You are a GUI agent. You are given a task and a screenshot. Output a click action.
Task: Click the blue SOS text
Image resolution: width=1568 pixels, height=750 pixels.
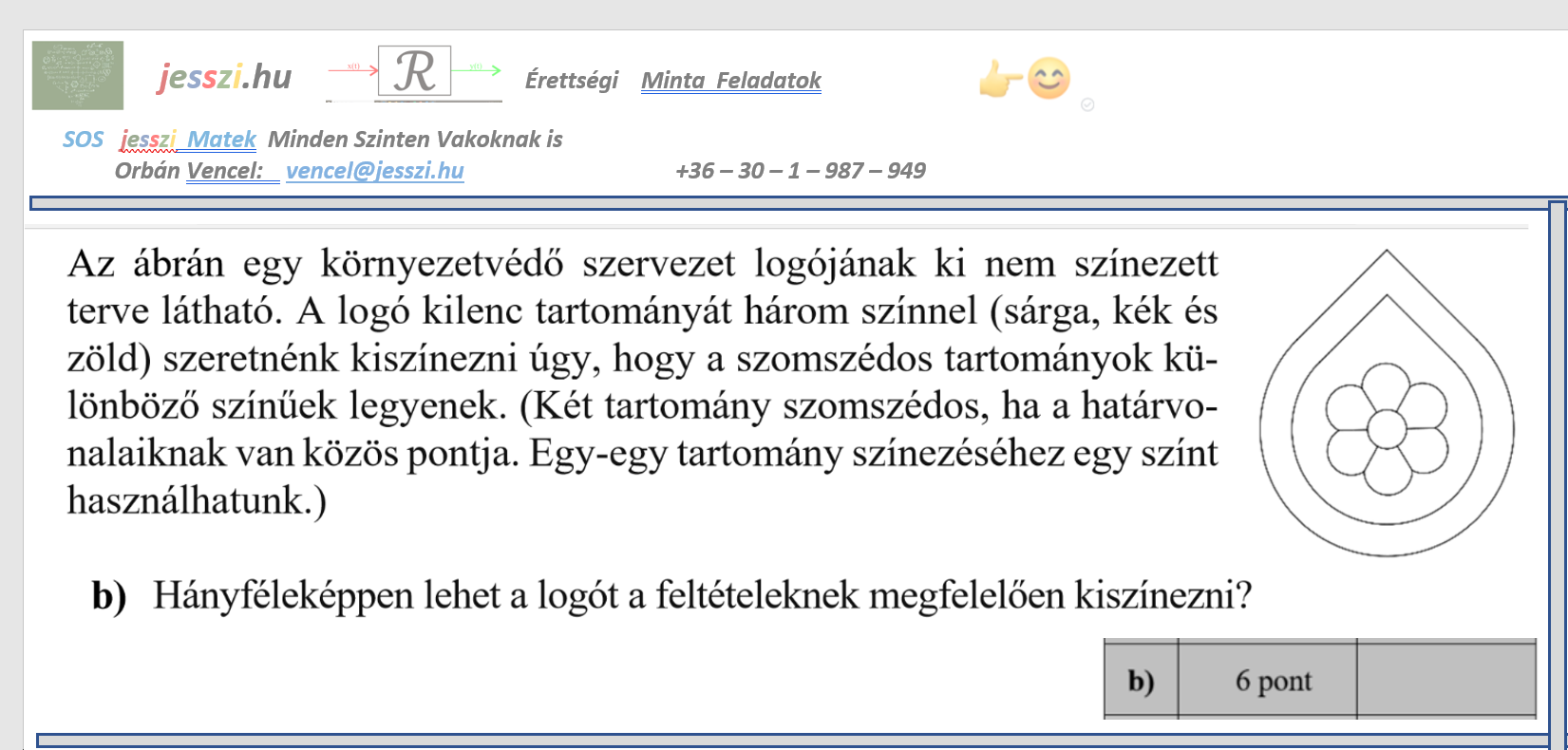[x=83, y=140]
